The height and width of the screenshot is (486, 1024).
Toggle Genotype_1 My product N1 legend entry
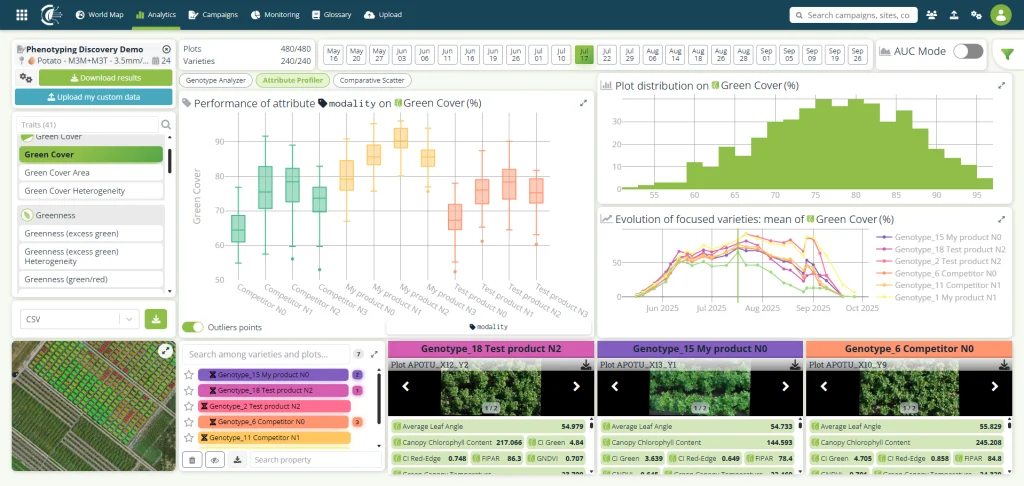tap(936, 297)
